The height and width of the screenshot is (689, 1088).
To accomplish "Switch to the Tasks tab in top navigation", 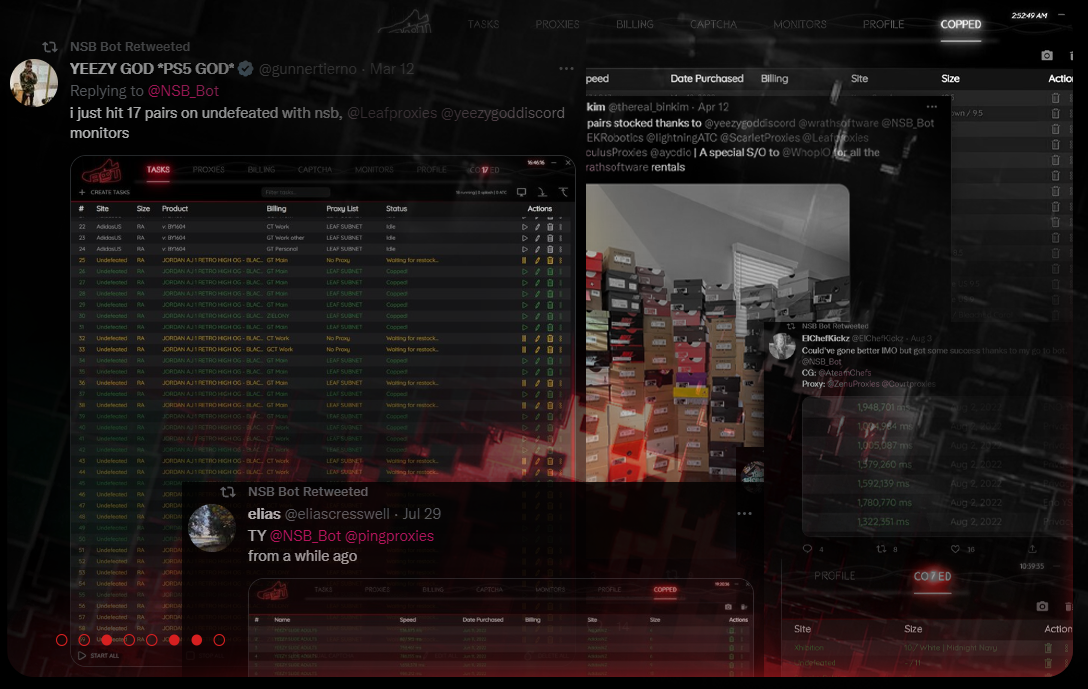I will point(483,24).
